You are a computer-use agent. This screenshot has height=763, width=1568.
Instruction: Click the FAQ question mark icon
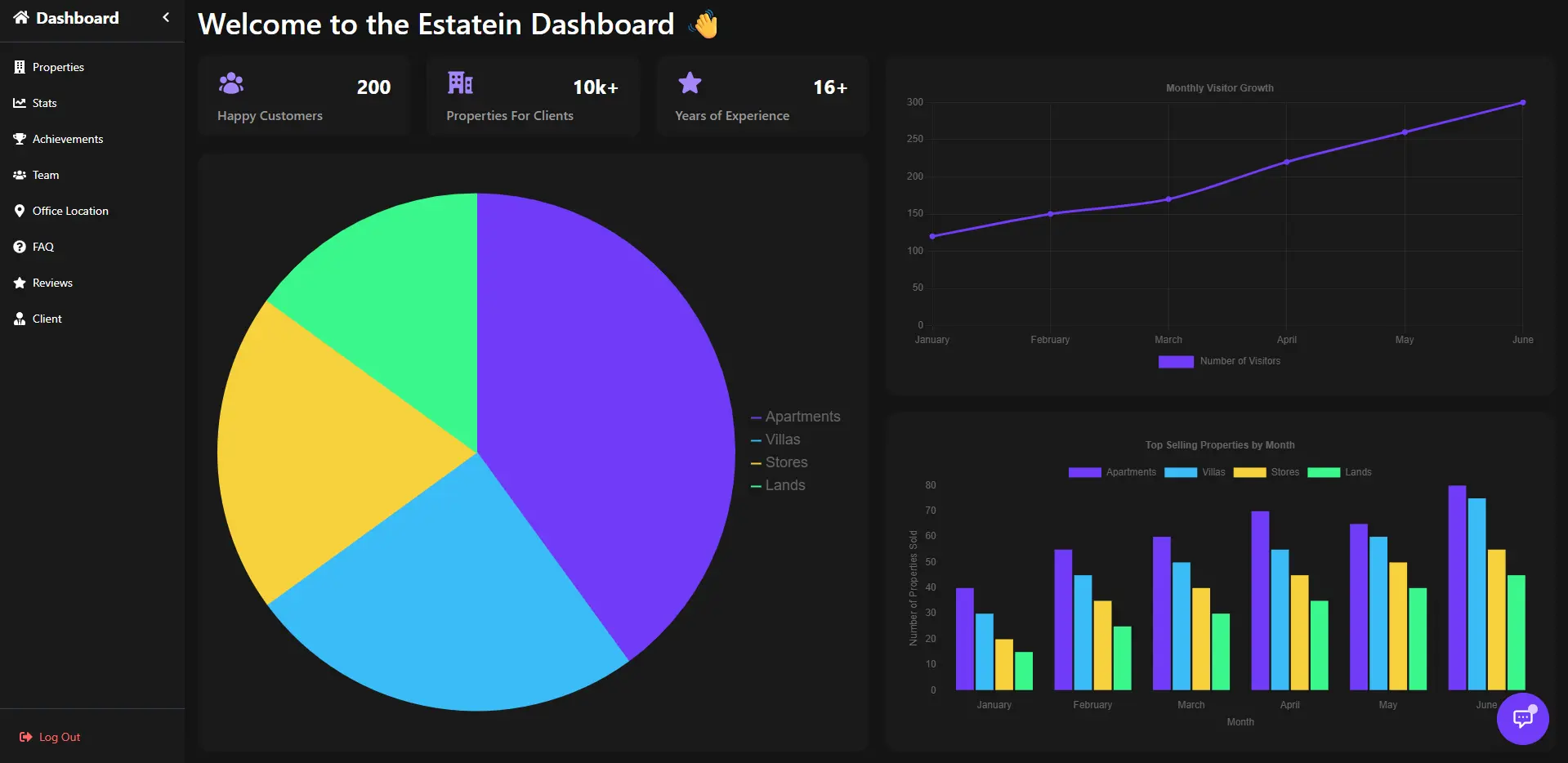pyautogui.click(x=20, y=247)
